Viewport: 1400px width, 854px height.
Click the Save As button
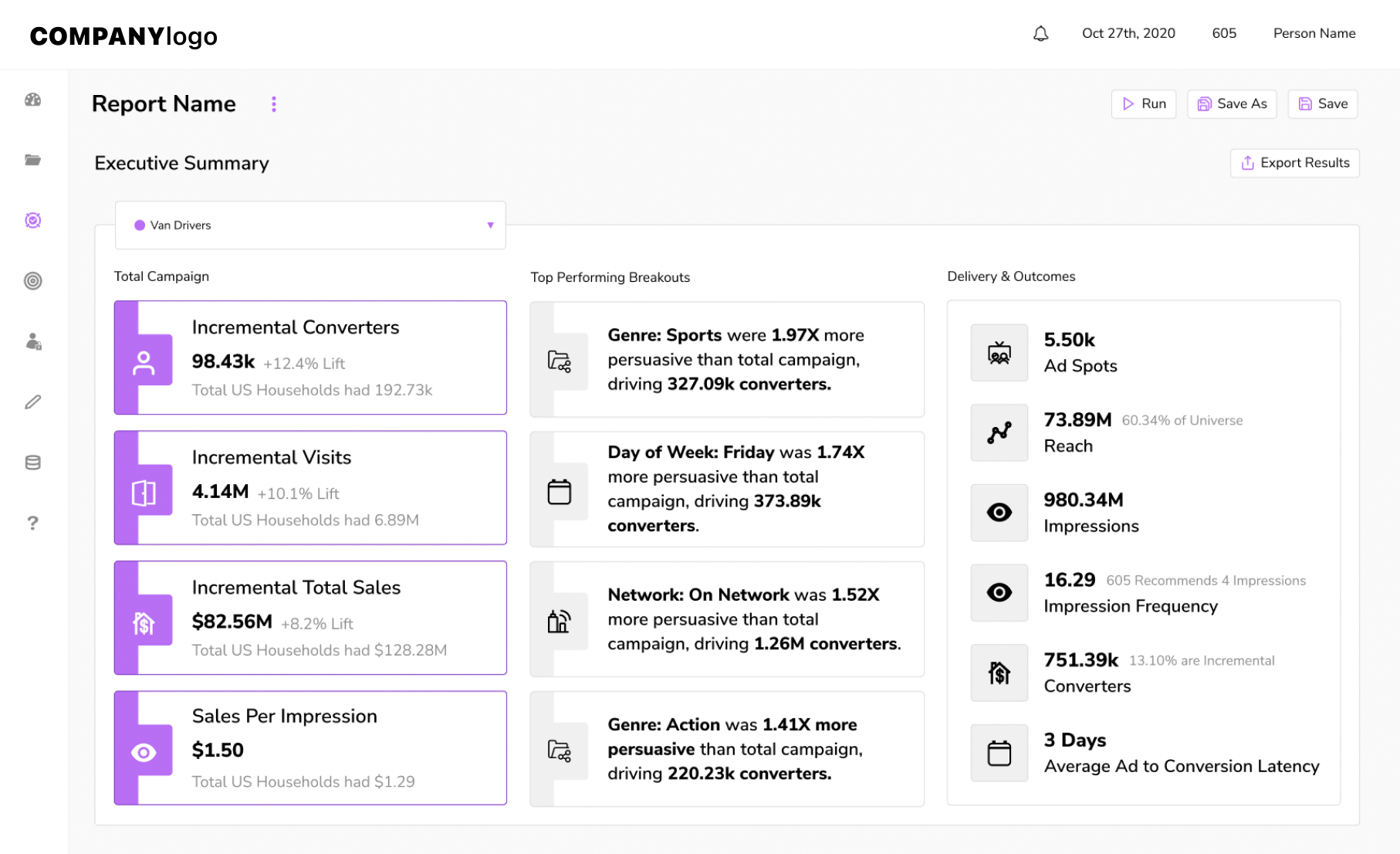click(1232, 104)
